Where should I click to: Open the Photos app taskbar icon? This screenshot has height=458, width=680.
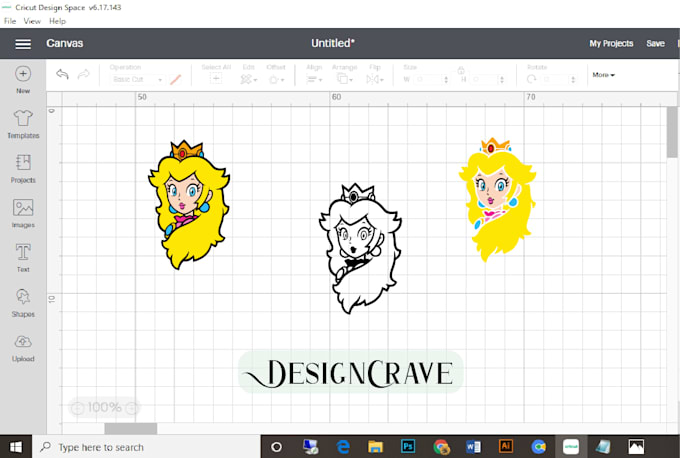click(x=636, y=447)
